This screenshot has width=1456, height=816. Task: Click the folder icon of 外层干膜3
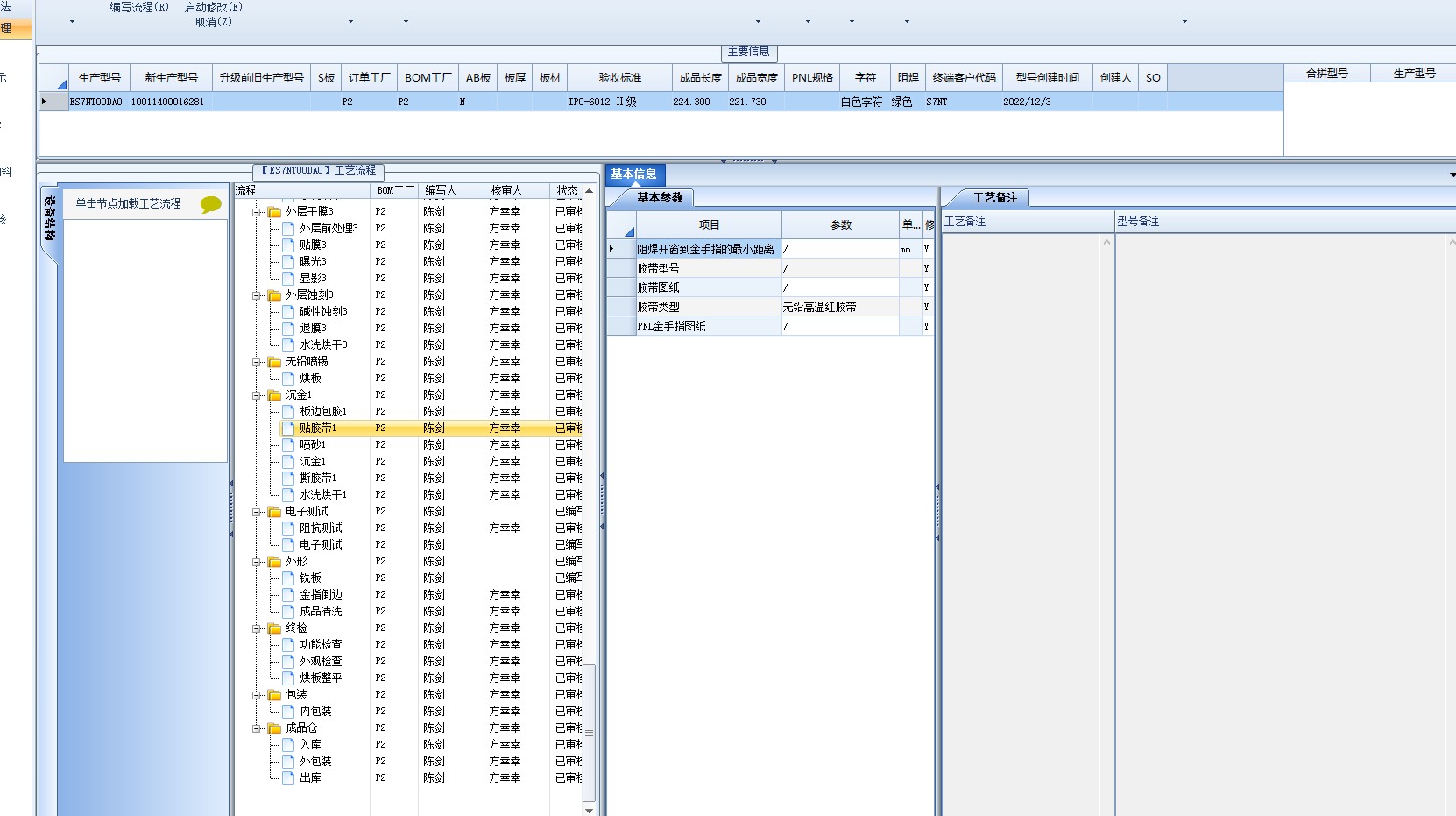274,212
